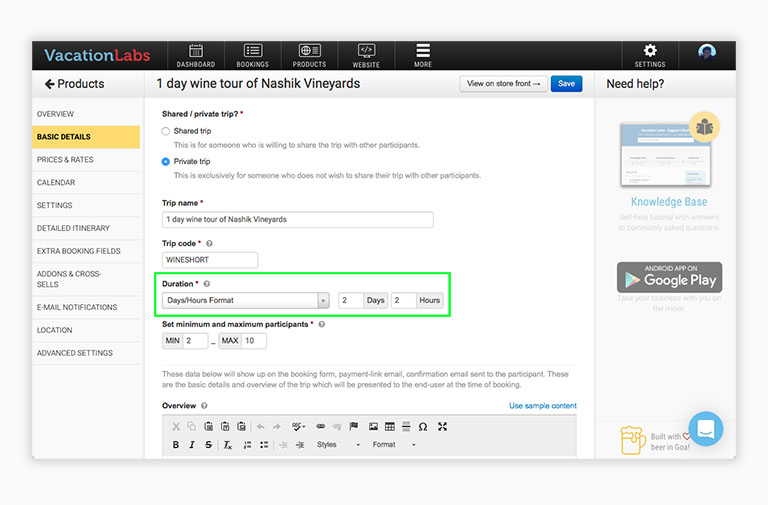Insert an image in the Overview editor

(373, 426)
